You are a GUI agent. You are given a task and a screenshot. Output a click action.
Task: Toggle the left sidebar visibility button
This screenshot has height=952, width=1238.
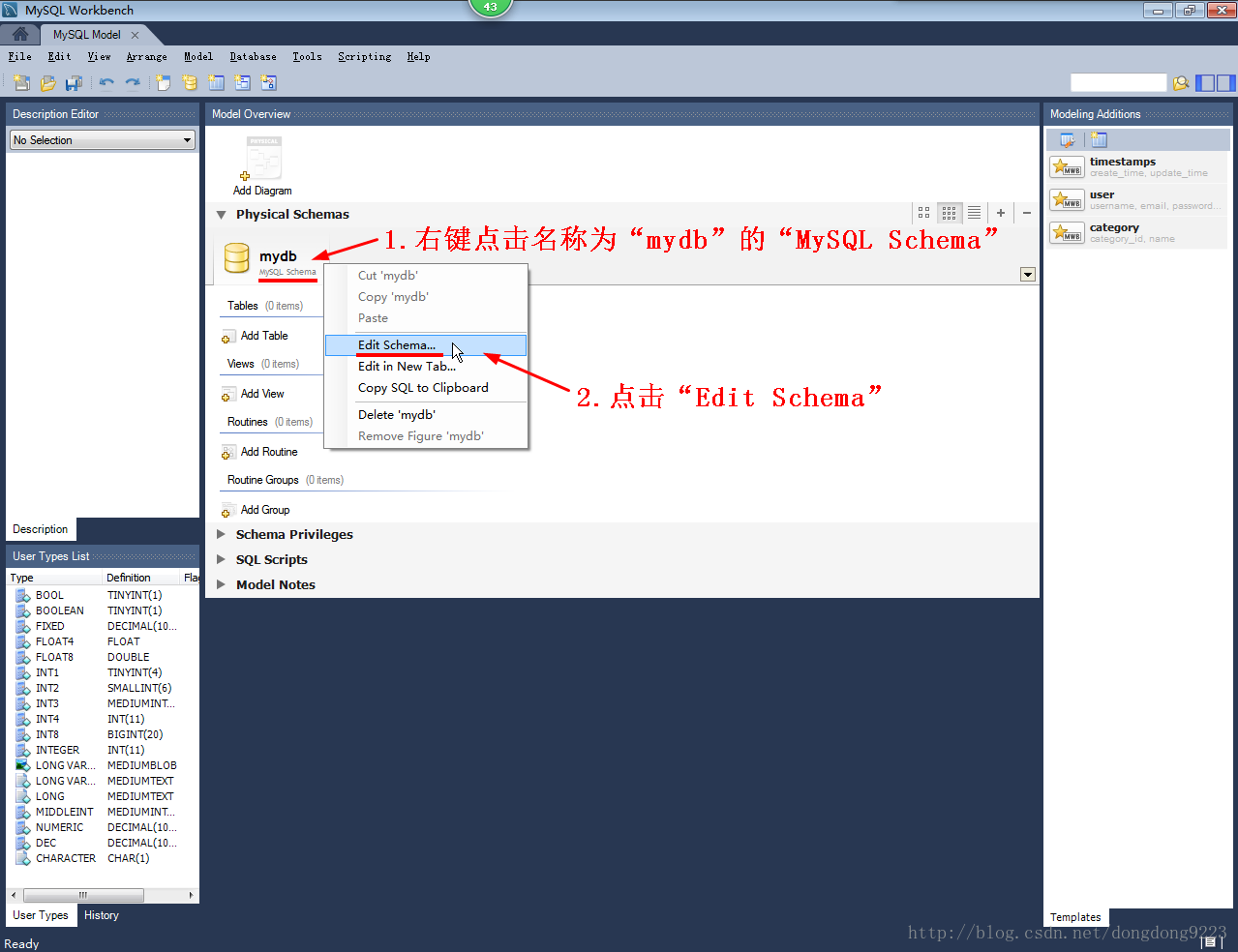pos(1205,83)
